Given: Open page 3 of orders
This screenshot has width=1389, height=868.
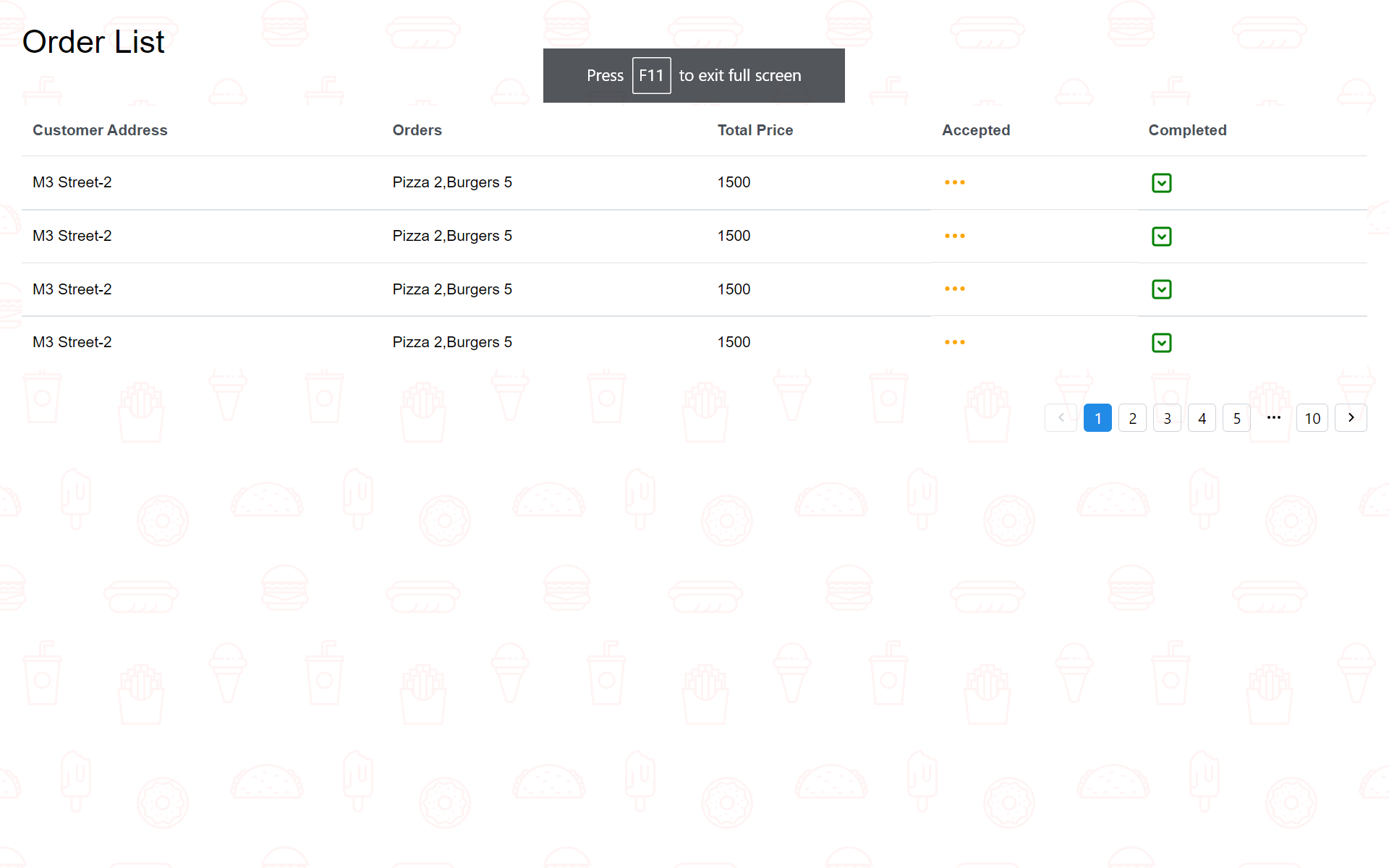Looking at the screenshot, I should click(1167, 418).
